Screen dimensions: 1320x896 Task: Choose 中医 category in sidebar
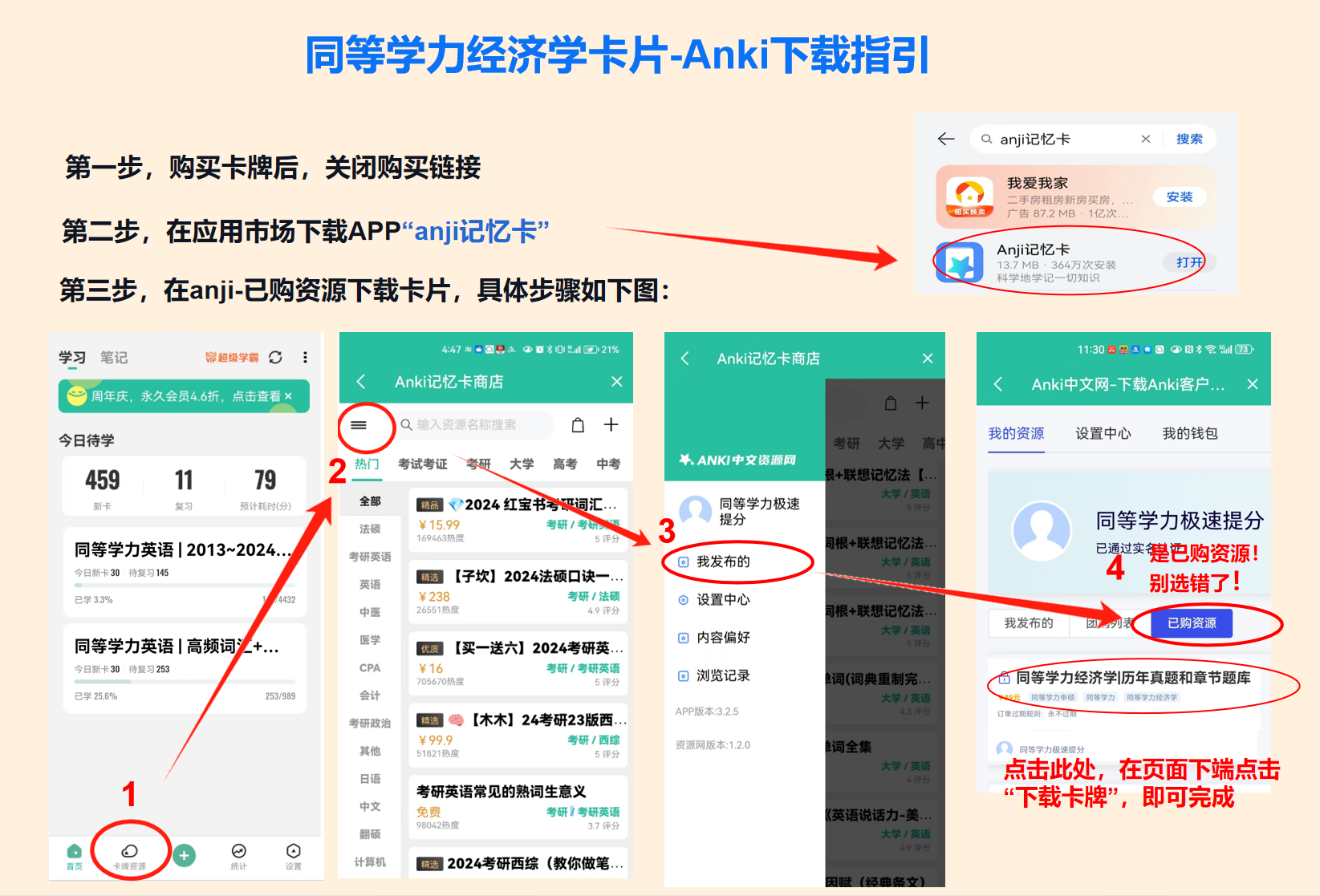click(x=370, y=612)
